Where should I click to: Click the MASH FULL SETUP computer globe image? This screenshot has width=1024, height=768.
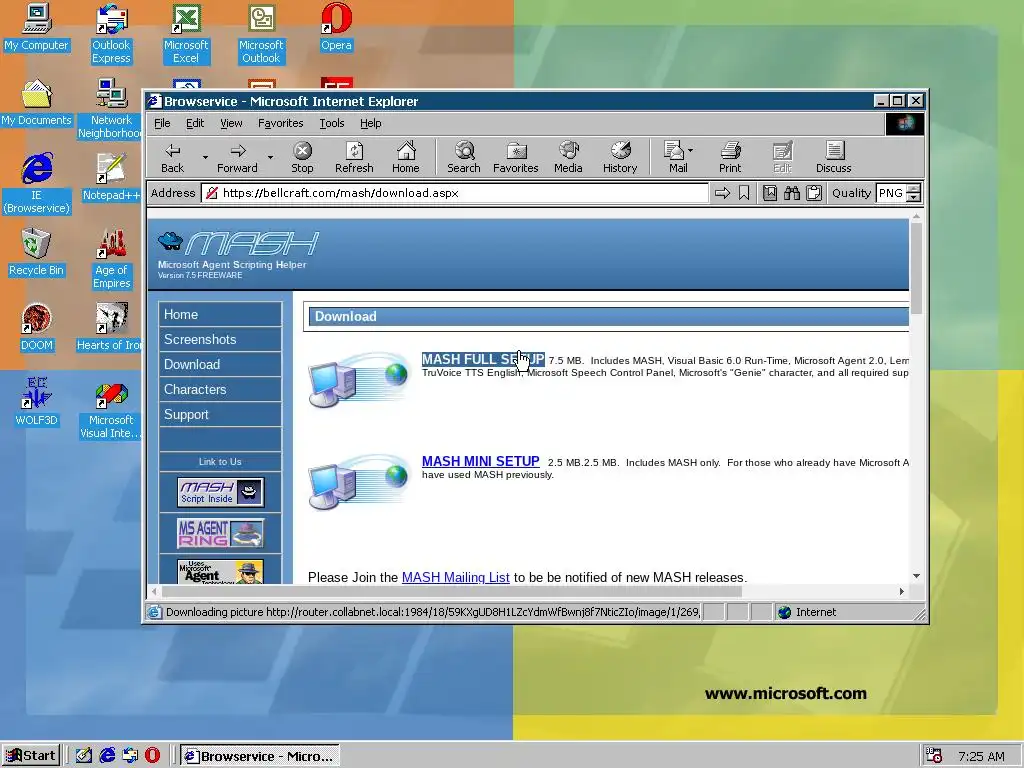click(x=359, y=379)
